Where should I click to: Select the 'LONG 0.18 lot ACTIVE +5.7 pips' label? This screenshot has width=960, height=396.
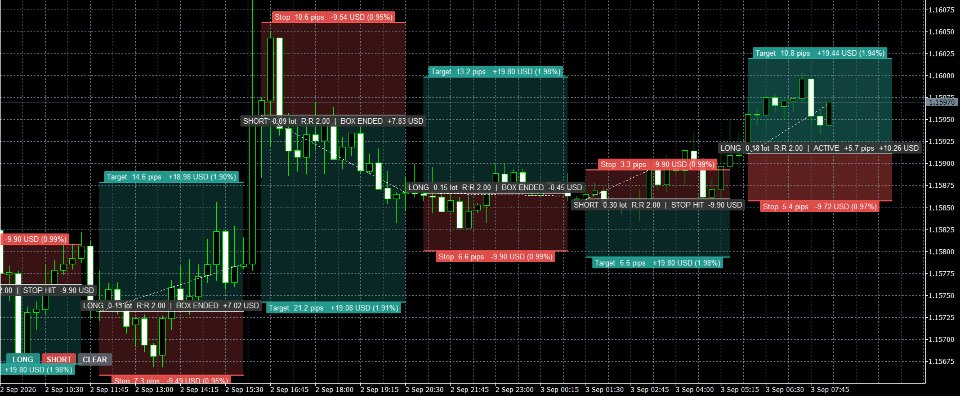coord(820,148)
